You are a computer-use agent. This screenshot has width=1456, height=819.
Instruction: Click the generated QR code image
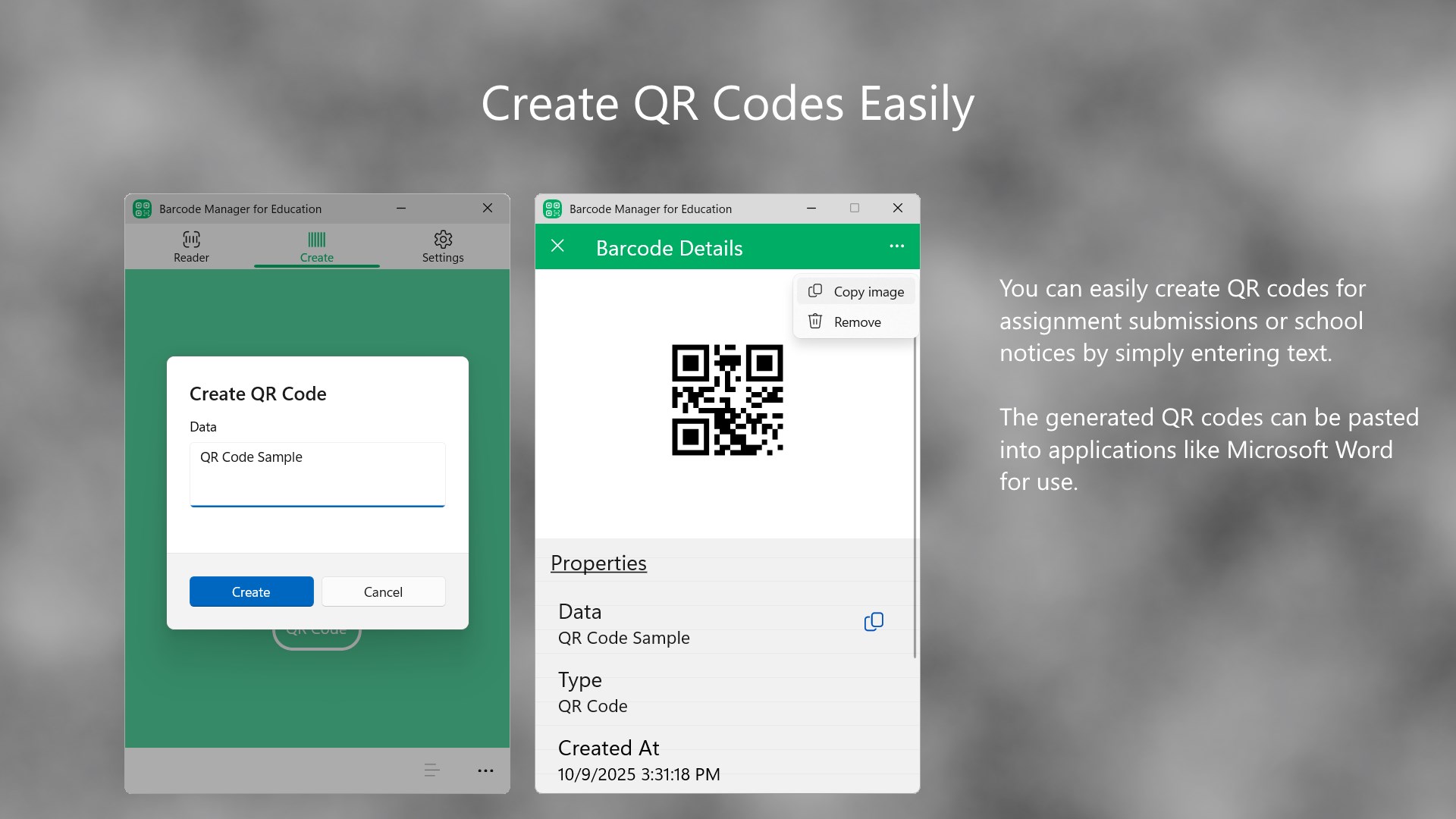click(727, 400)
